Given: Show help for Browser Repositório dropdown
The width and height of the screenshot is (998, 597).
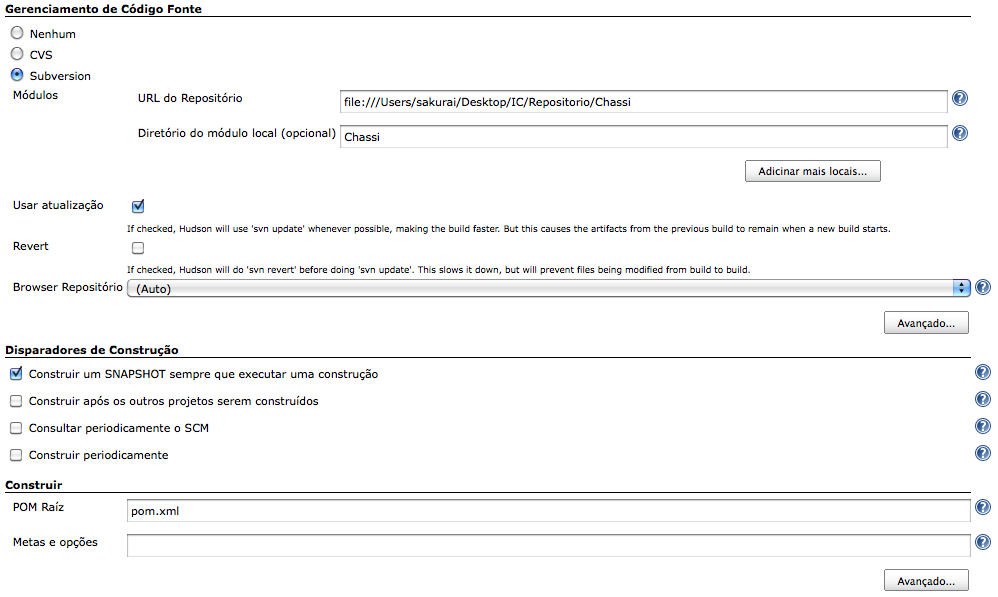Looking at the screenshot, I should 983,288.
